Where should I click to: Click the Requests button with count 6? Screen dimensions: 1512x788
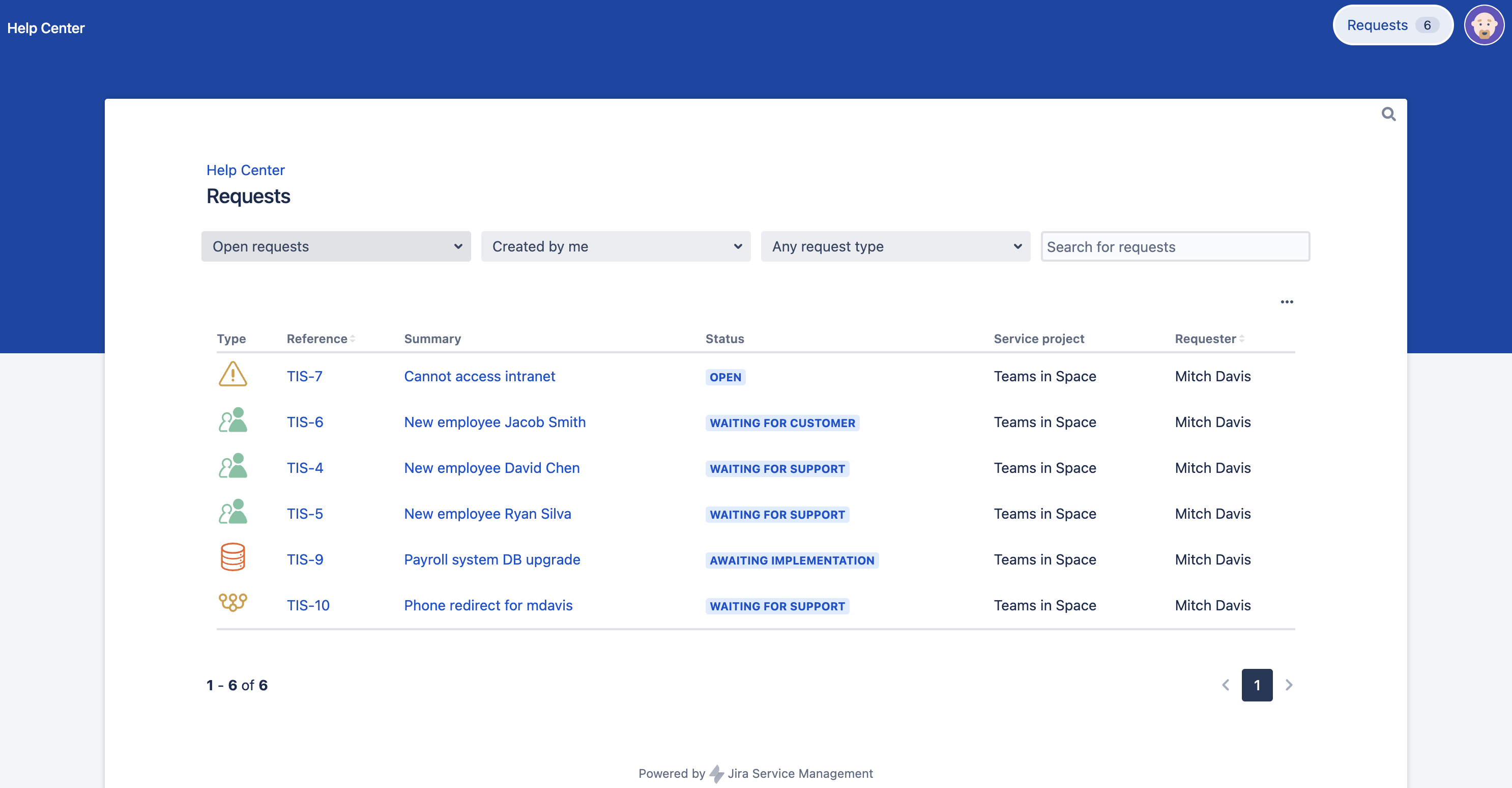[x=1392, y=25]
